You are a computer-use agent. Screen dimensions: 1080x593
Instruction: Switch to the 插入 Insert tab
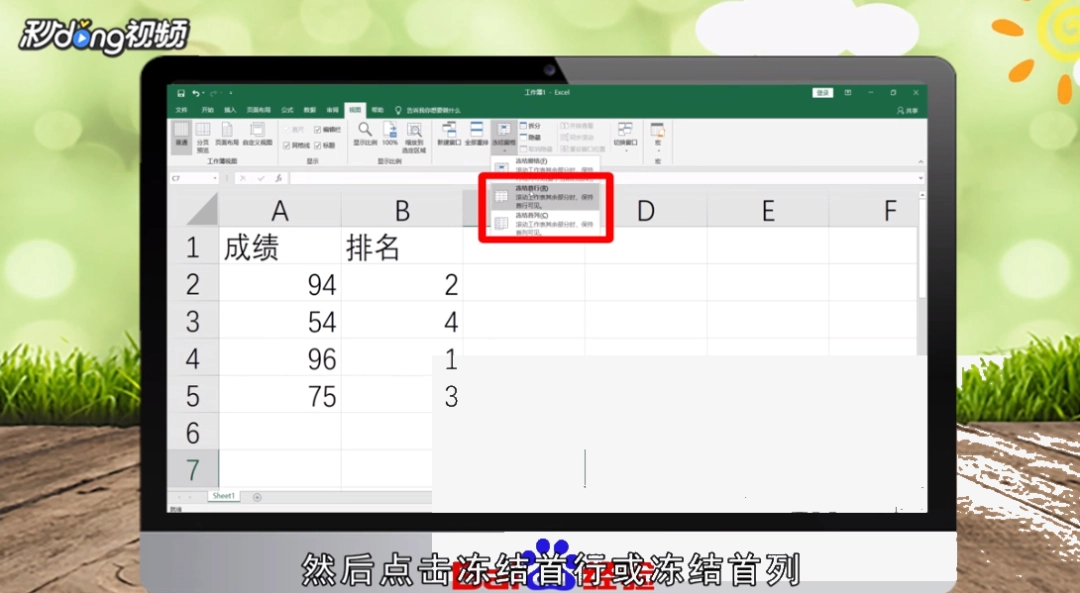pyautogui.click(x=230, y=110)
